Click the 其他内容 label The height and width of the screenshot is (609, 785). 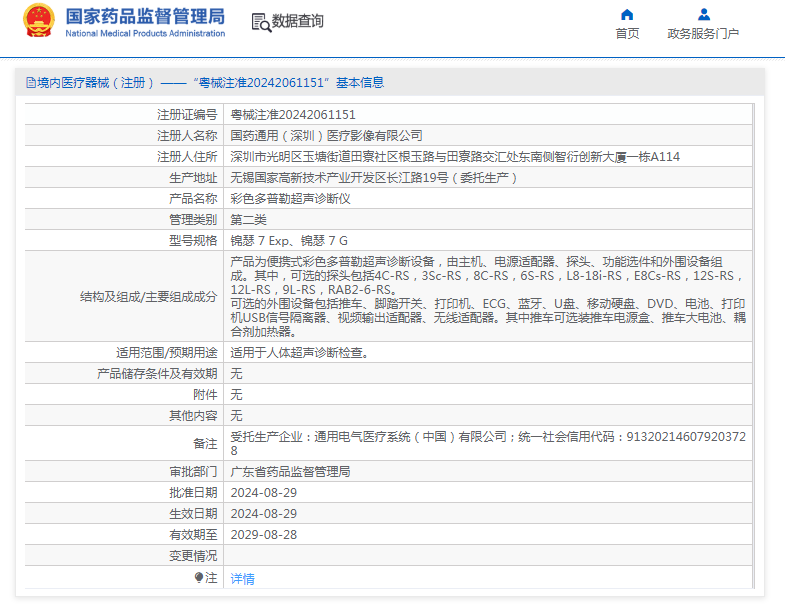pyautogui.click(x=193, y=416)
